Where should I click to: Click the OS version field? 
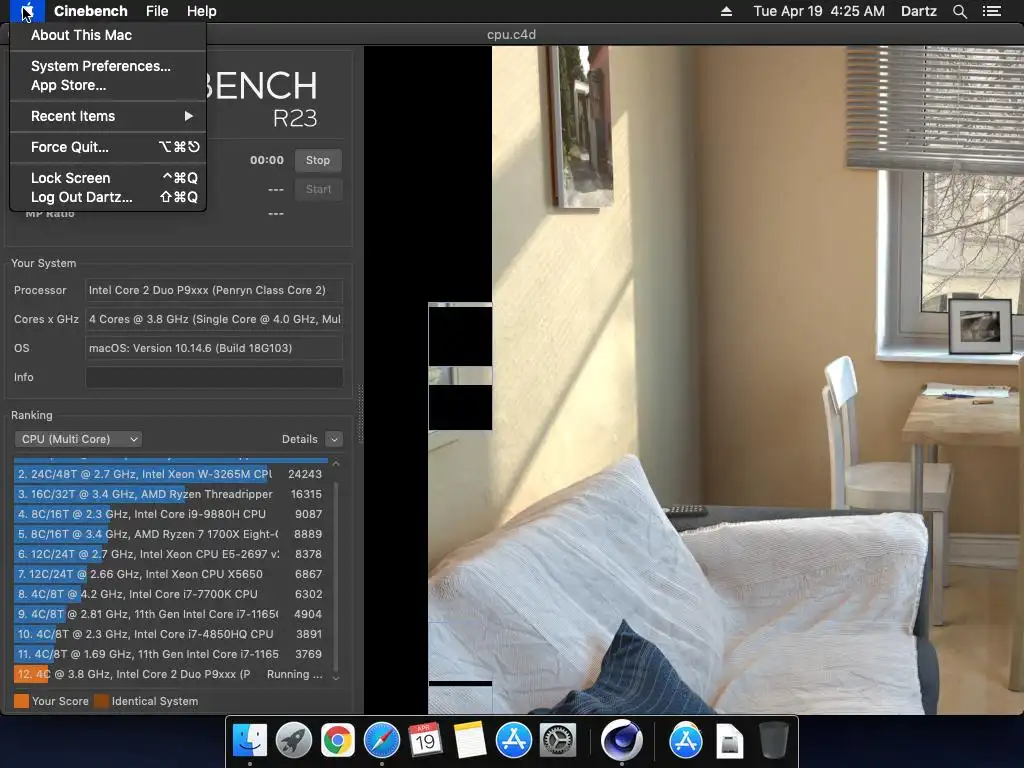214,348
